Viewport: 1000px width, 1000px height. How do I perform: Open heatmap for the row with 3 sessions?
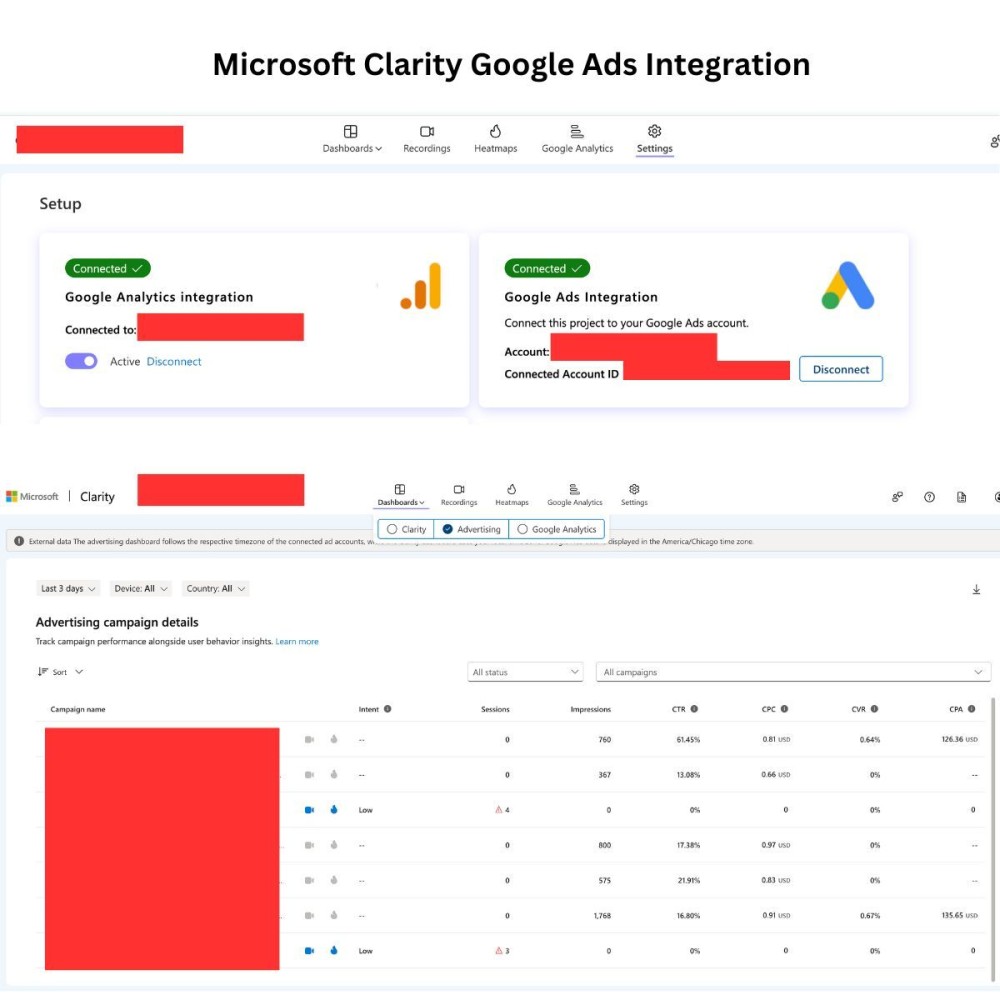tap(334, 950)
